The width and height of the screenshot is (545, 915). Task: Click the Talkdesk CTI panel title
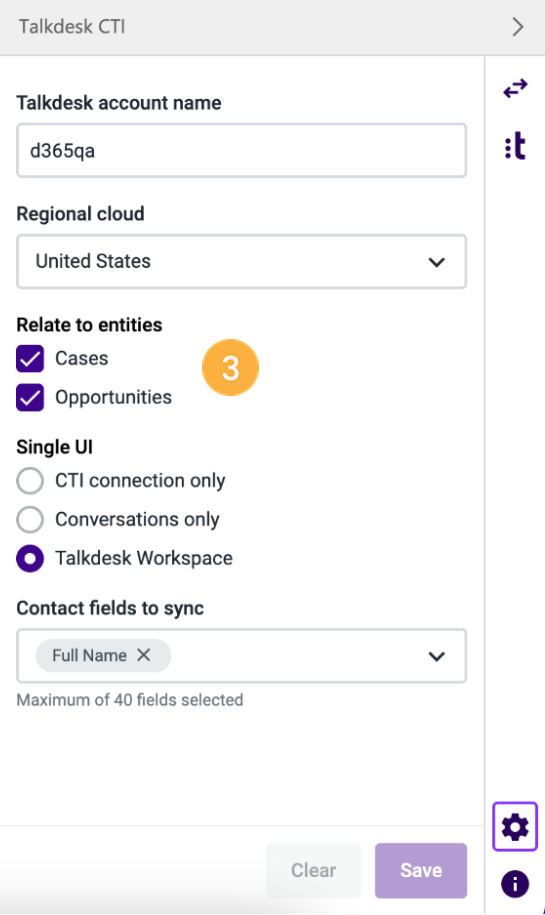point(72,27)
